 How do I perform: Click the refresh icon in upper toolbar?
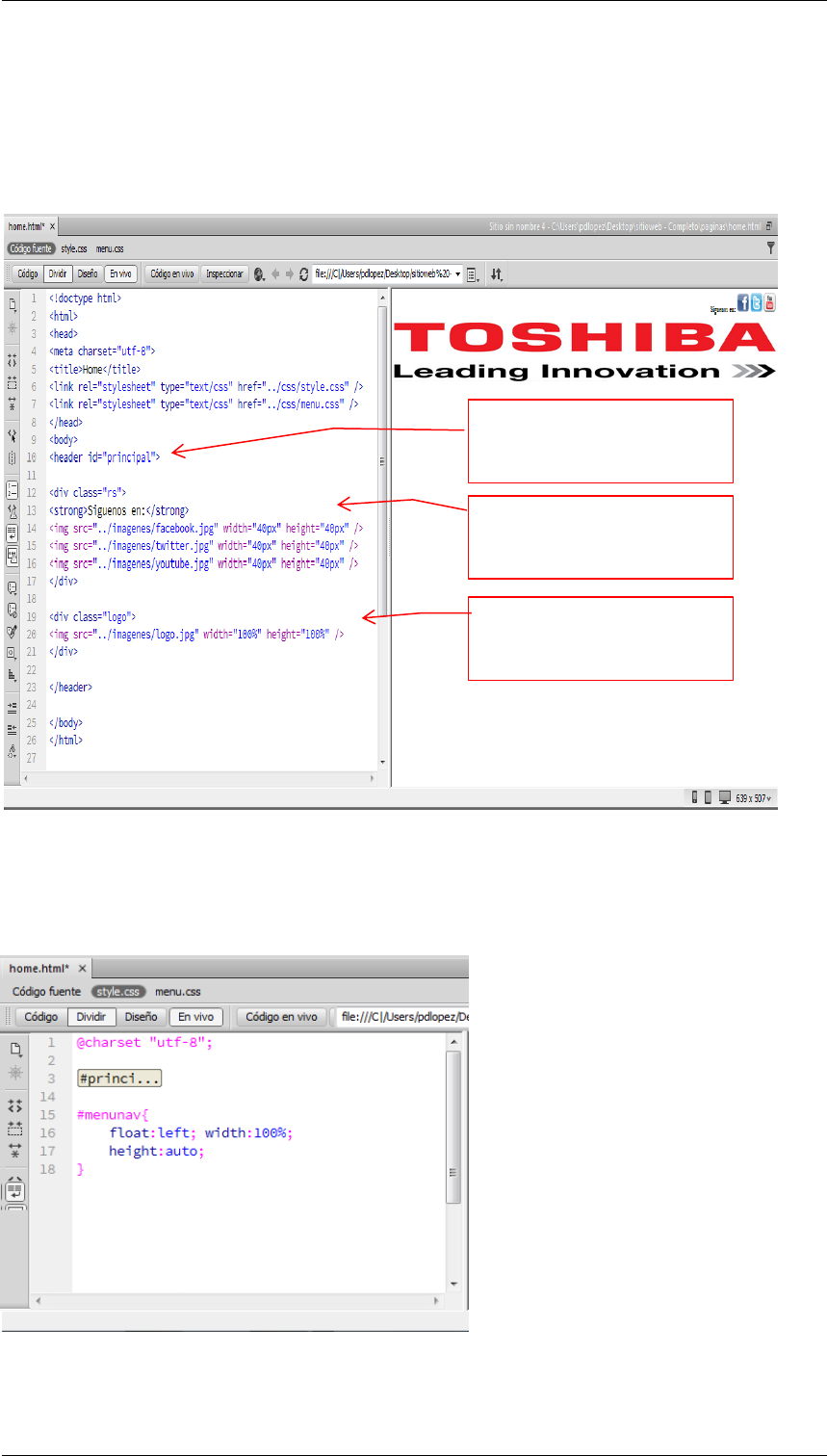(304, 274)
